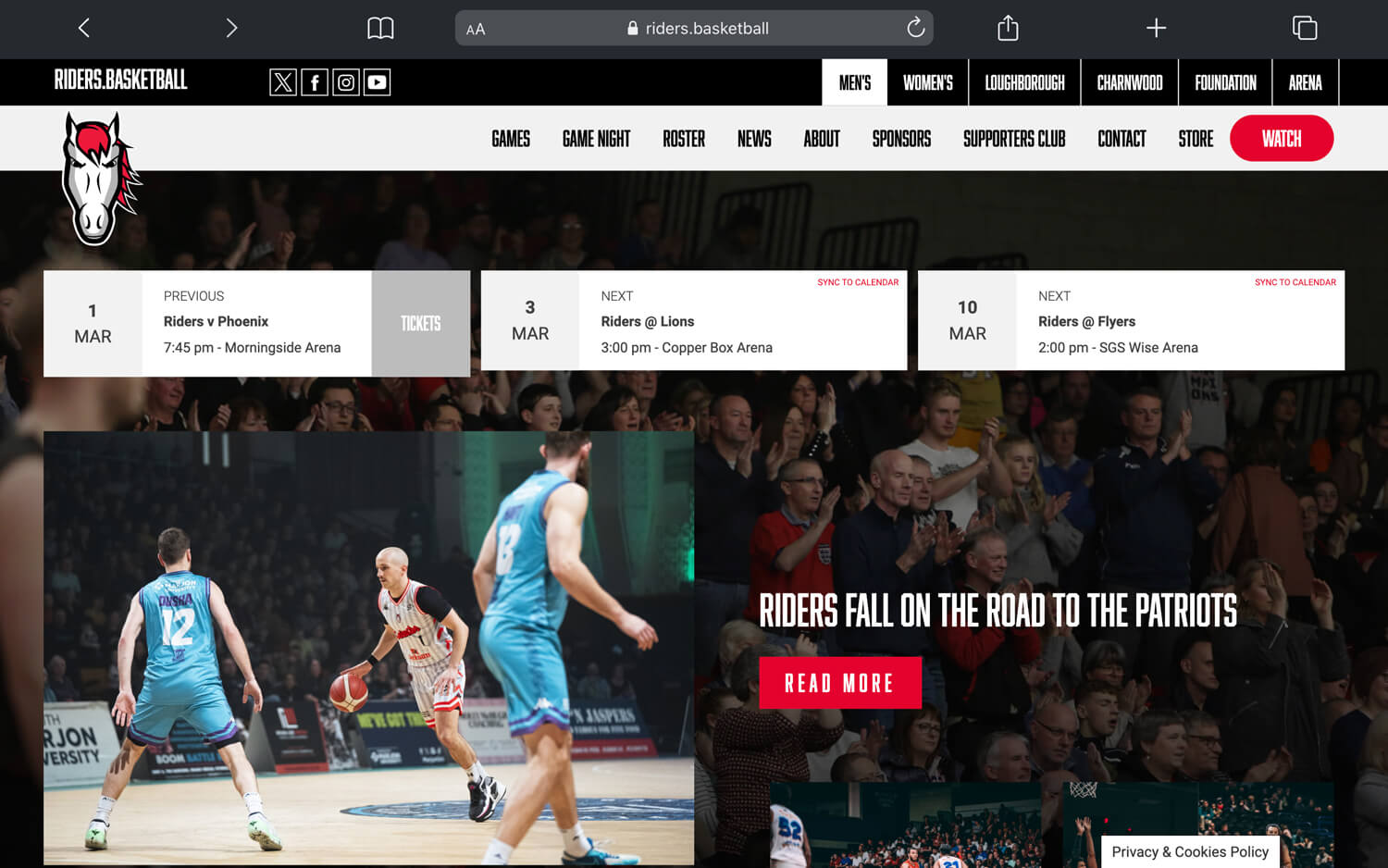This screenshot has height=868, width=1388.
Task: Click the riders.basketball address bar
Action: point(694,28)
